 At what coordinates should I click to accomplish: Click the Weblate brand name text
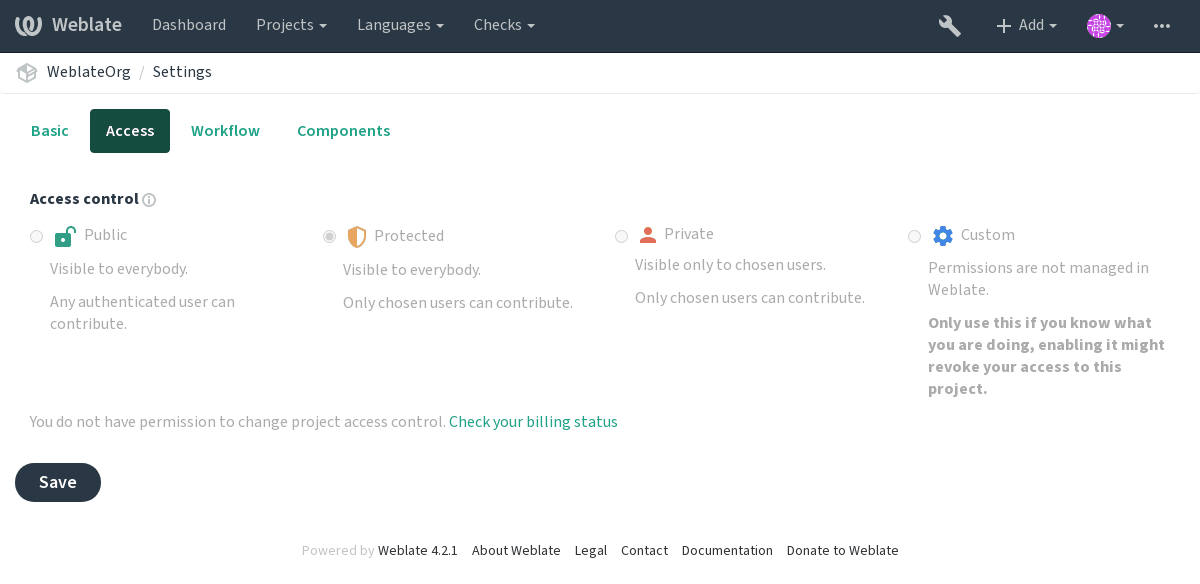(x=87, y=26)
